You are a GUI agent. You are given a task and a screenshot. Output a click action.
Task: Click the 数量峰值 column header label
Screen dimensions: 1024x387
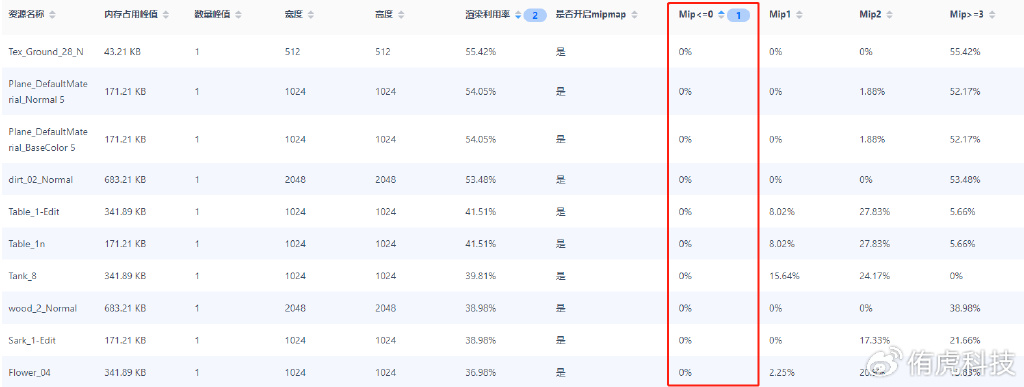pyautogui.click(x=213, y=14)
